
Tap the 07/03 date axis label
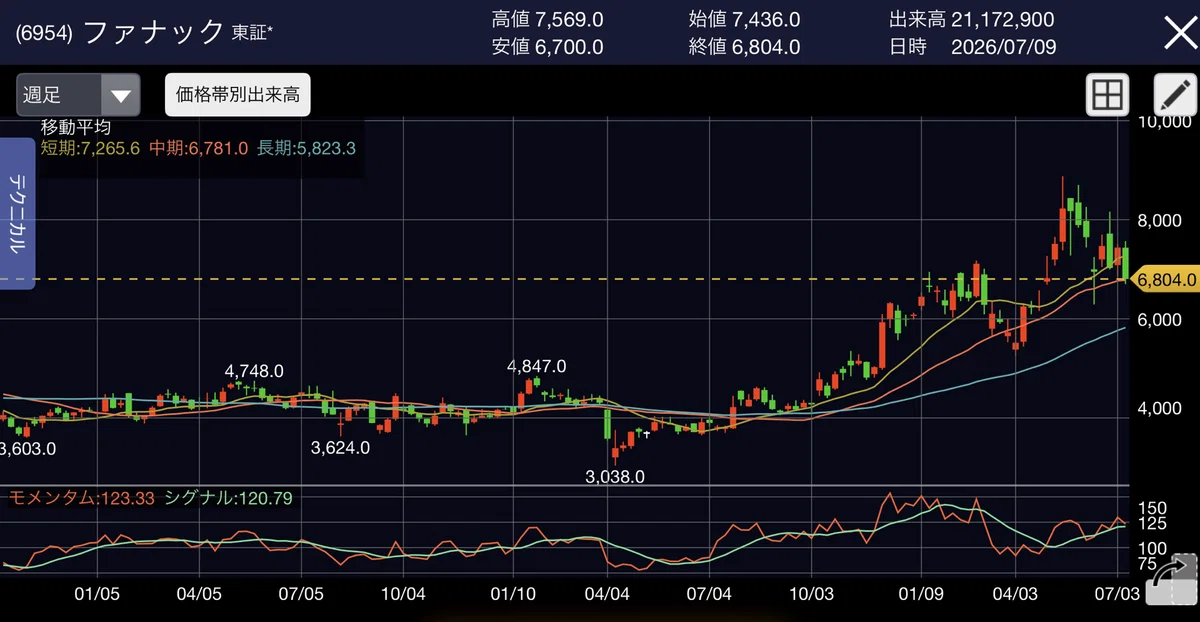(x=1117, y=593)
